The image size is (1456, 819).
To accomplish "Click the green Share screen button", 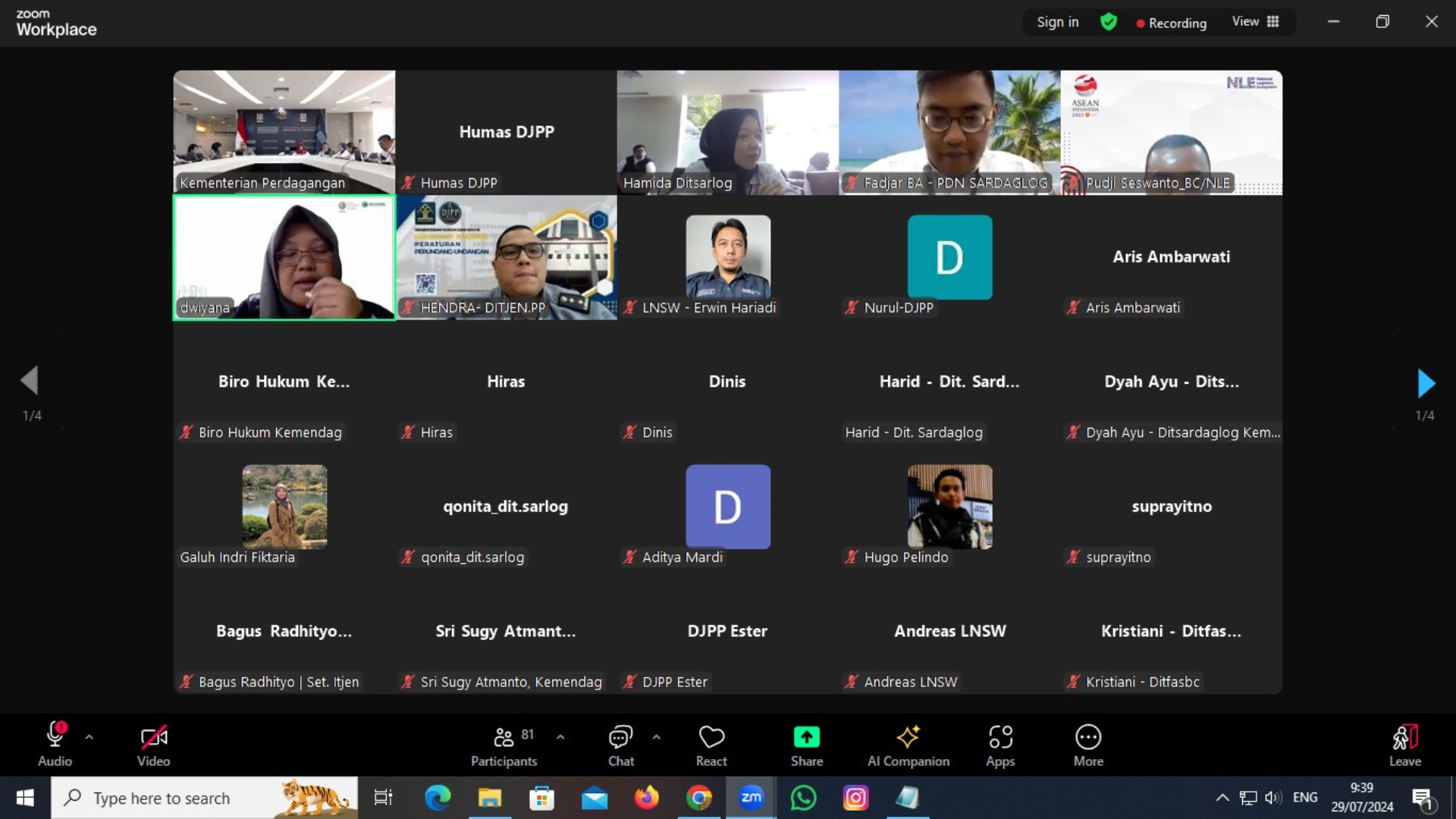I will 807,745.
